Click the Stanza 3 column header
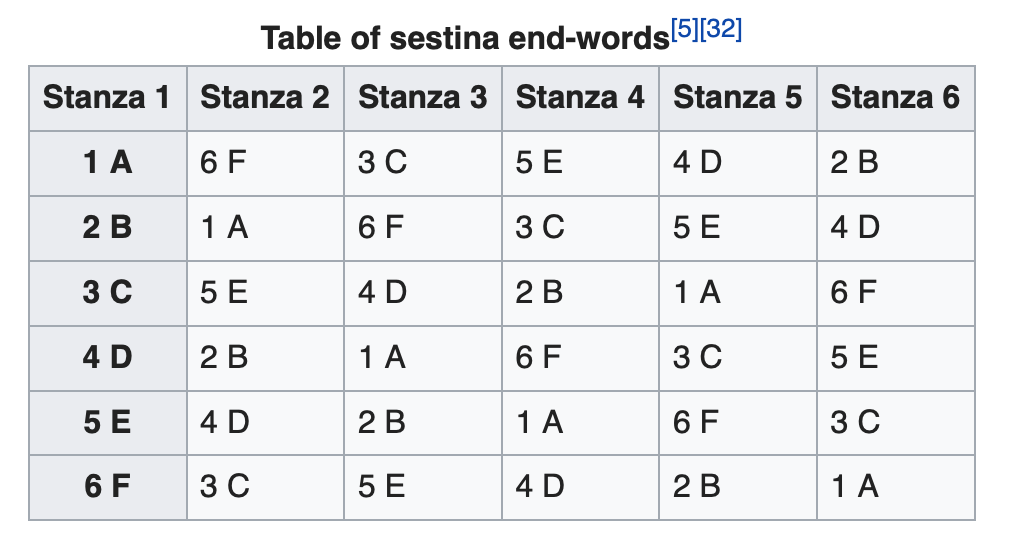The width and height of the screenshot is (1034, 552). click(x=422, y=98)
